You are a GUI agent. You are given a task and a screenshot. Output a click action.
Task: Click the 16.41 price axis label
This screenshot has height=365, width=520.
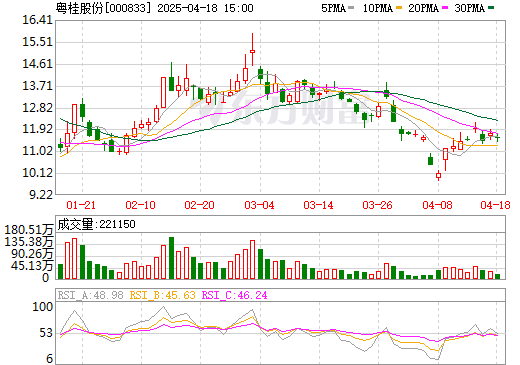point(38,20)
